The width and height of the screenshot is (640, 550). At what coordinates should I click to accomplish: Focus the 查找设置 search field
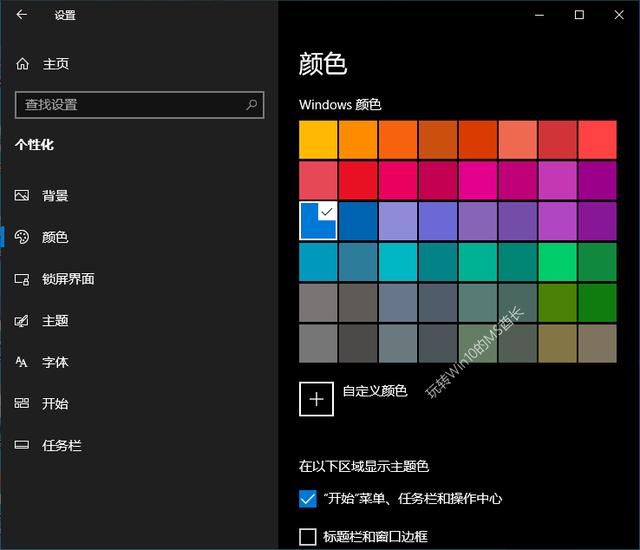click(140, 105)
